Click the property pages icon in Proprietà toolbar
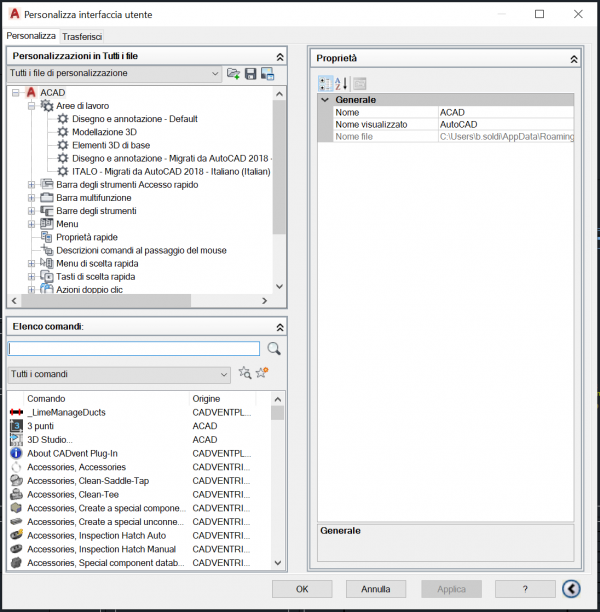Screen dimensions: 600x612 [x=360, y=84]
